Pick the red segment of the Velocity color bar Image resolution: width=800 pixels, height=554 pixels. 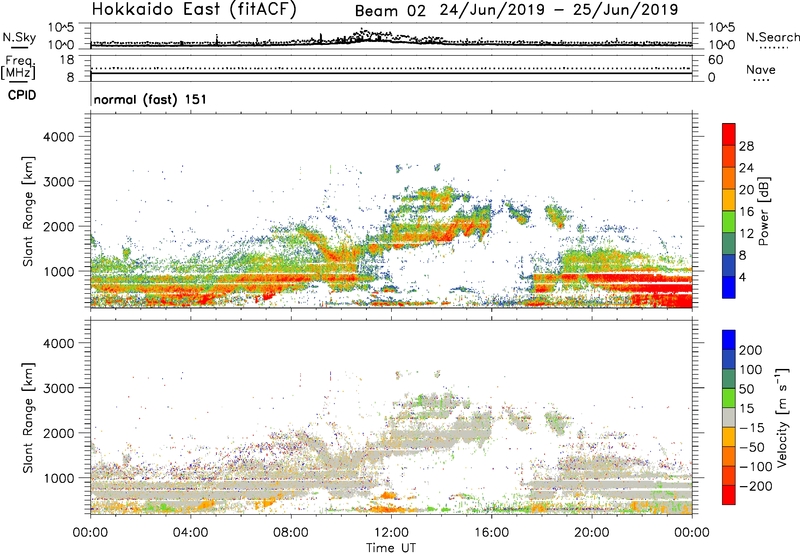pyautogui.click(x=729, y=495)
